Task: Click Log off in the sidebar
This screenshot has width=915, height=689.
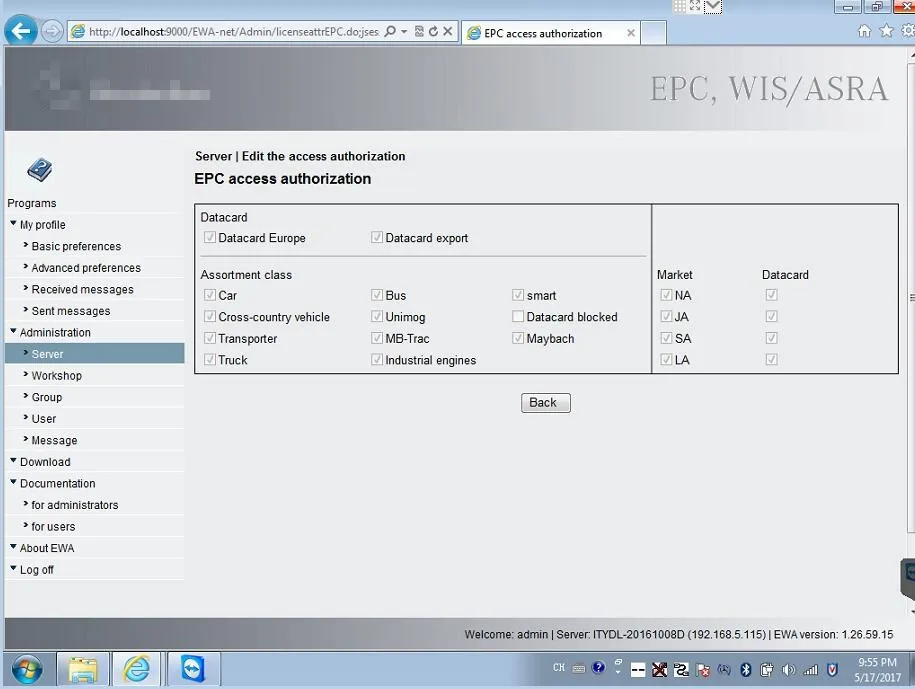Action: (36, 570)
